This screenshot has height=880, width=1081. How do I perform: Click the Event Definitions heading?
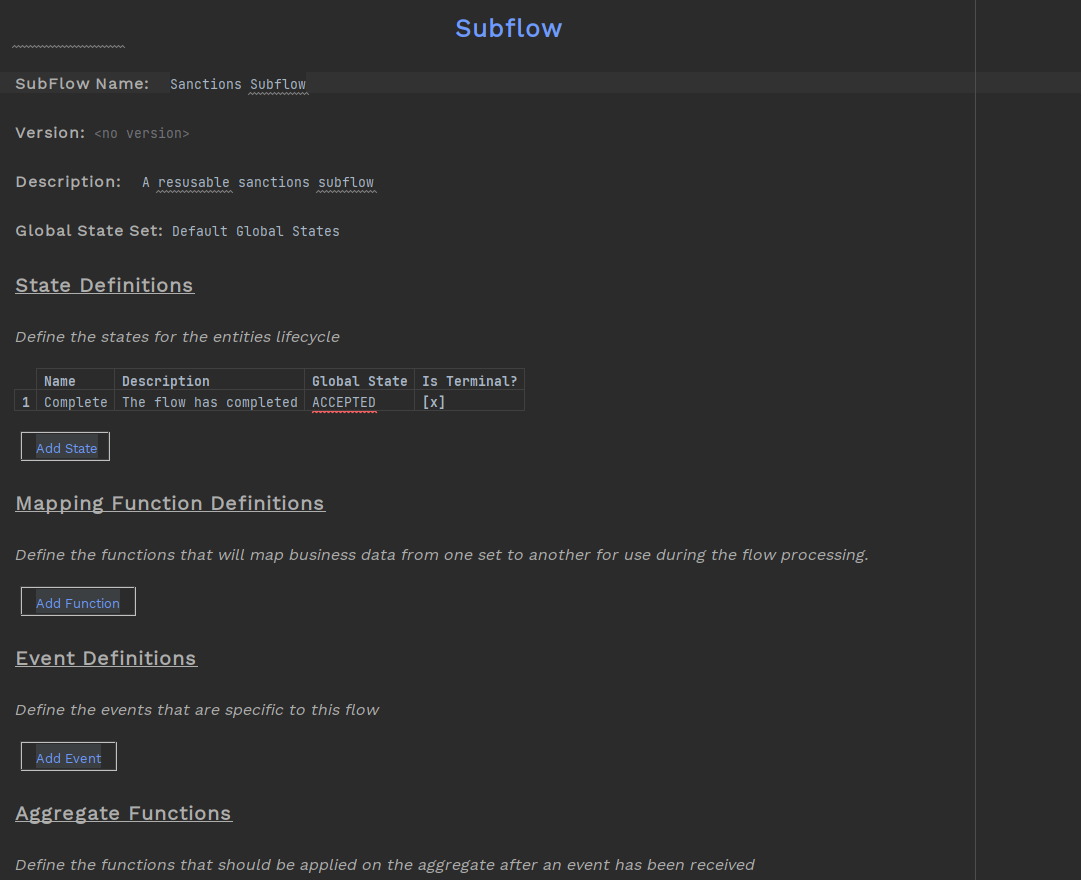pyautogui.click(x=106, y=659)
